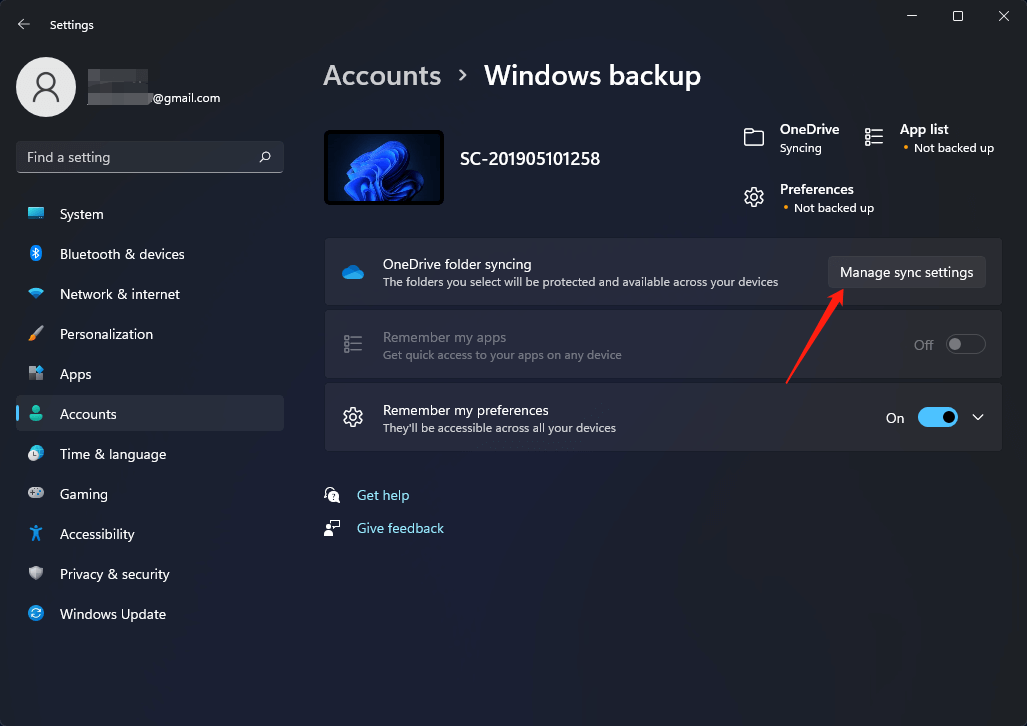Open Network & internet settings
This screenshot has width=1027, height=726.
click(x=118, y=293)
